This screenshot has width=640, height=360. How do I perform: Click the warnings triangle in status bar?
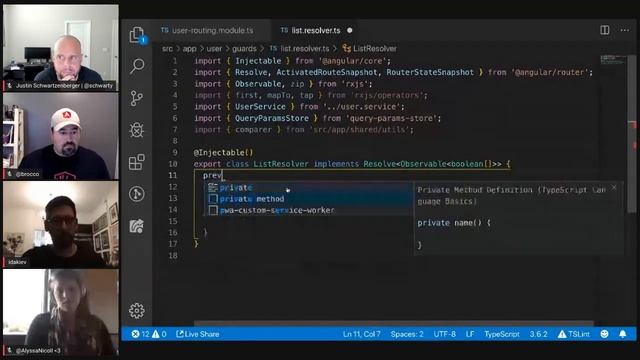tap(159, 334)
